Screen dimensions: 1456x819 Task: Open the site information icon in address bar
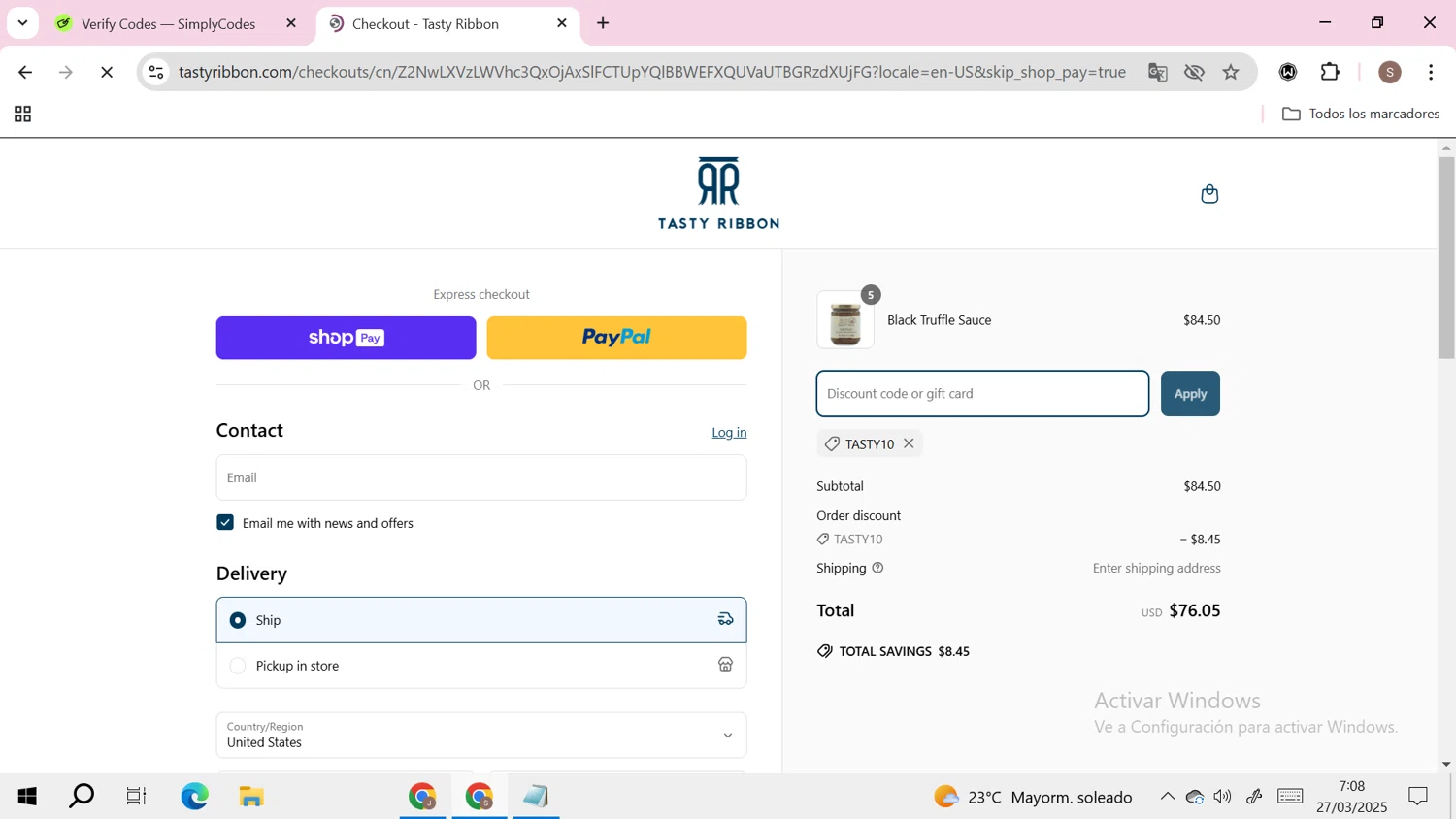(x=156, y=72)
